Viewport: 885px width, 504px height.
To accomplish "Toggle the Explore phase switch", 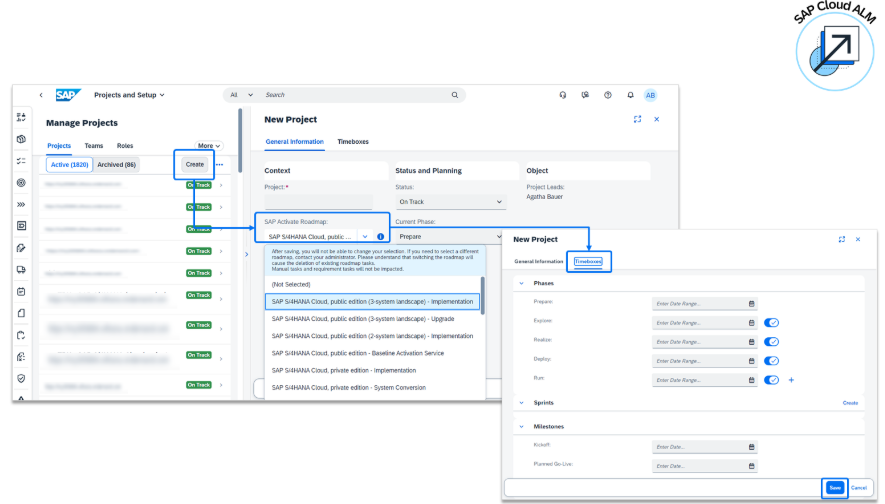I will 771,323.
